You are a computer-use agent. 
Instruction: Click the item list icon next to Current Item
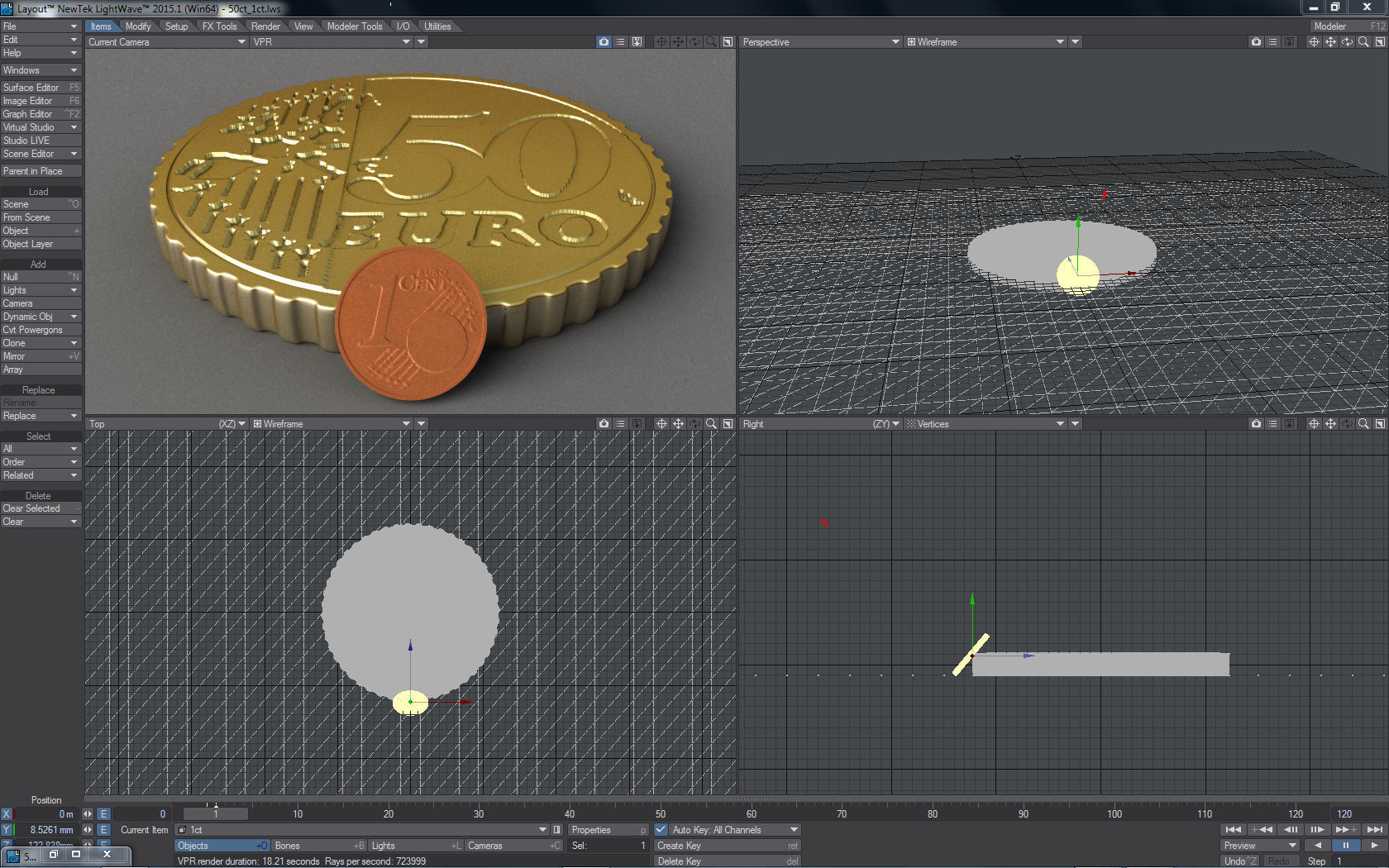(557, 829)
